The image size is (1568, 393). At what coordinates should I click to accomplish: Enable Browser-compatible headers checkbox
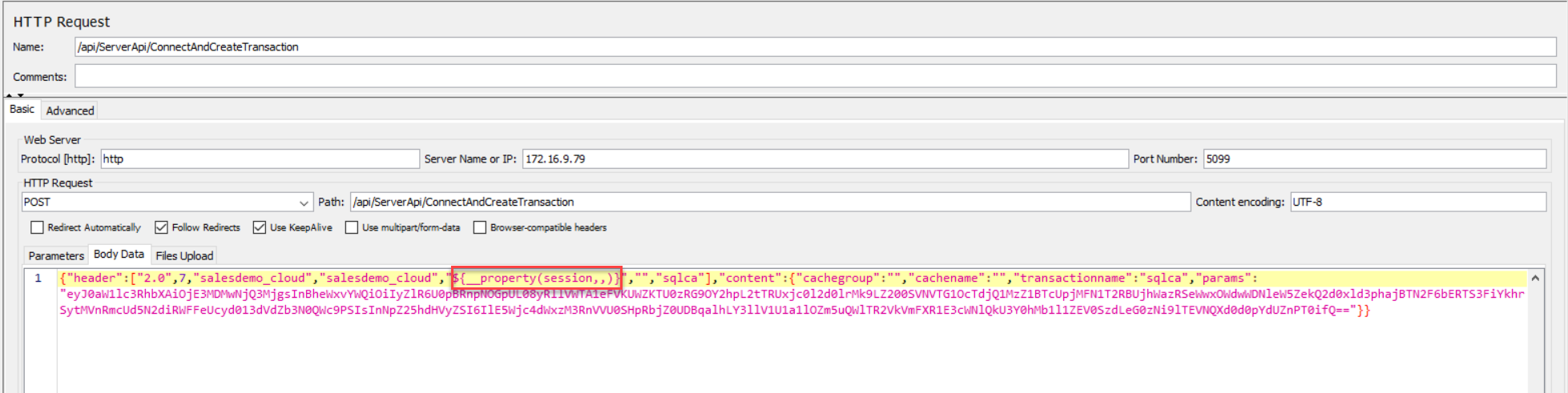479,228
